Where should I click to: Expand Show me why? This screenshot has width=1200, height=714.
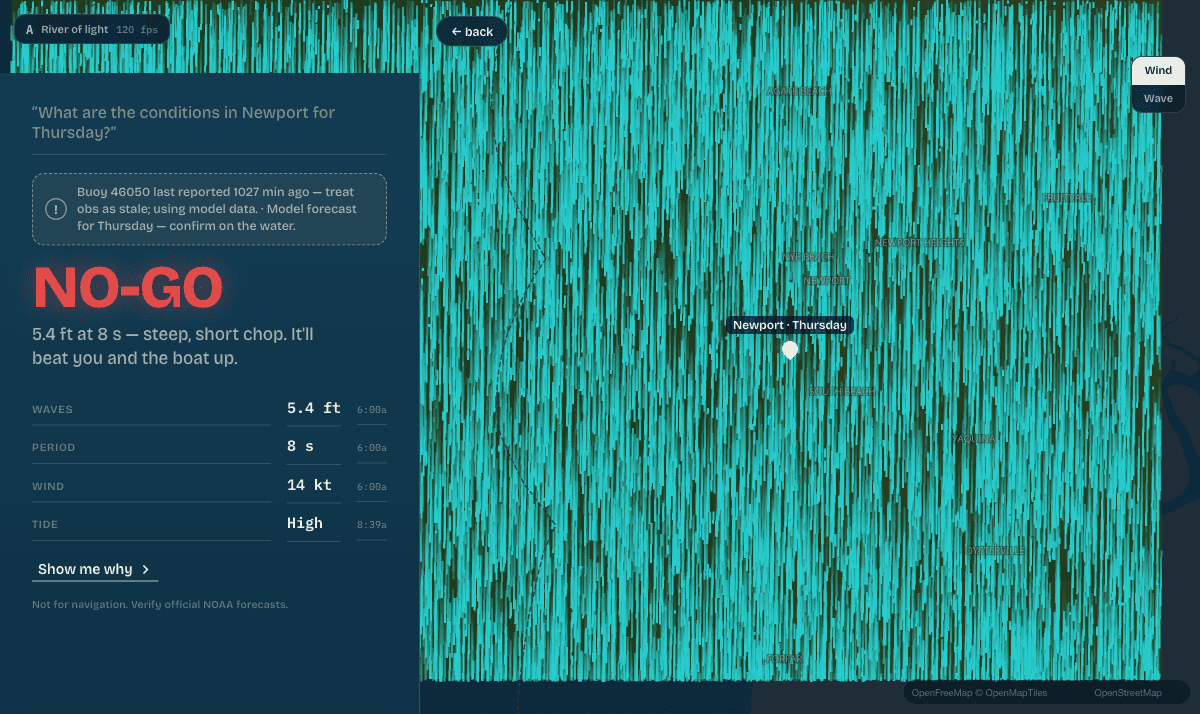coord(95,569)
